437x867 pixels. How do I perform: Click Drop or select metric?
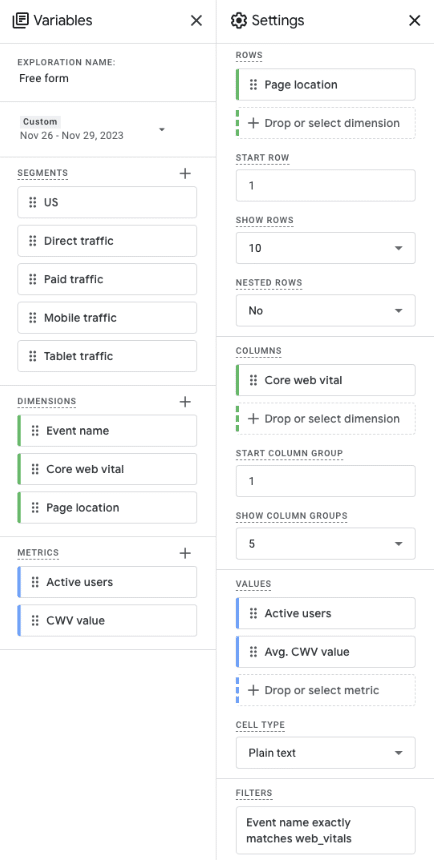(326, 690)
